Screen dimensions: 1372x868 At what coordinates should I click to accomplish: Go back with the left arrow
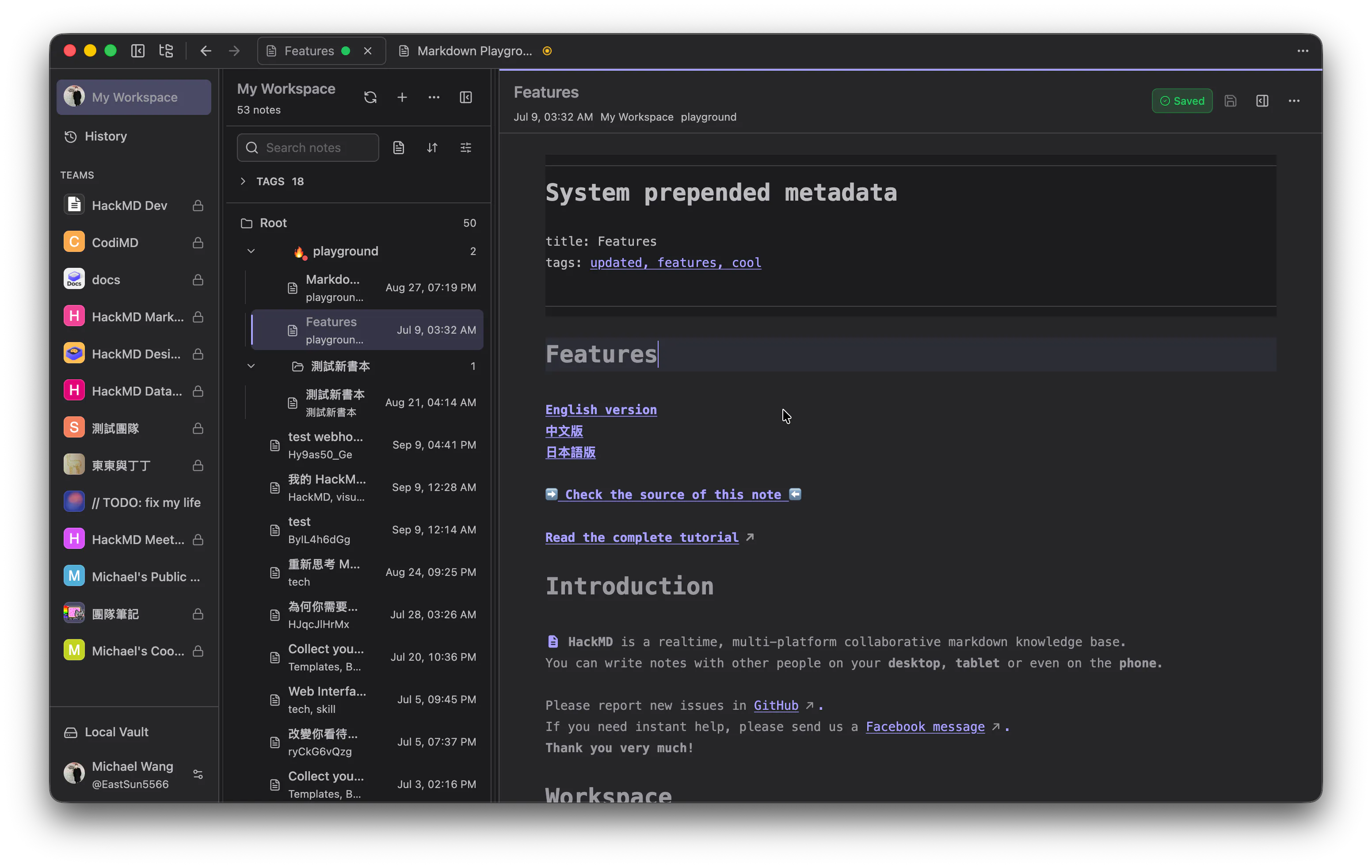tap(206, 51)
